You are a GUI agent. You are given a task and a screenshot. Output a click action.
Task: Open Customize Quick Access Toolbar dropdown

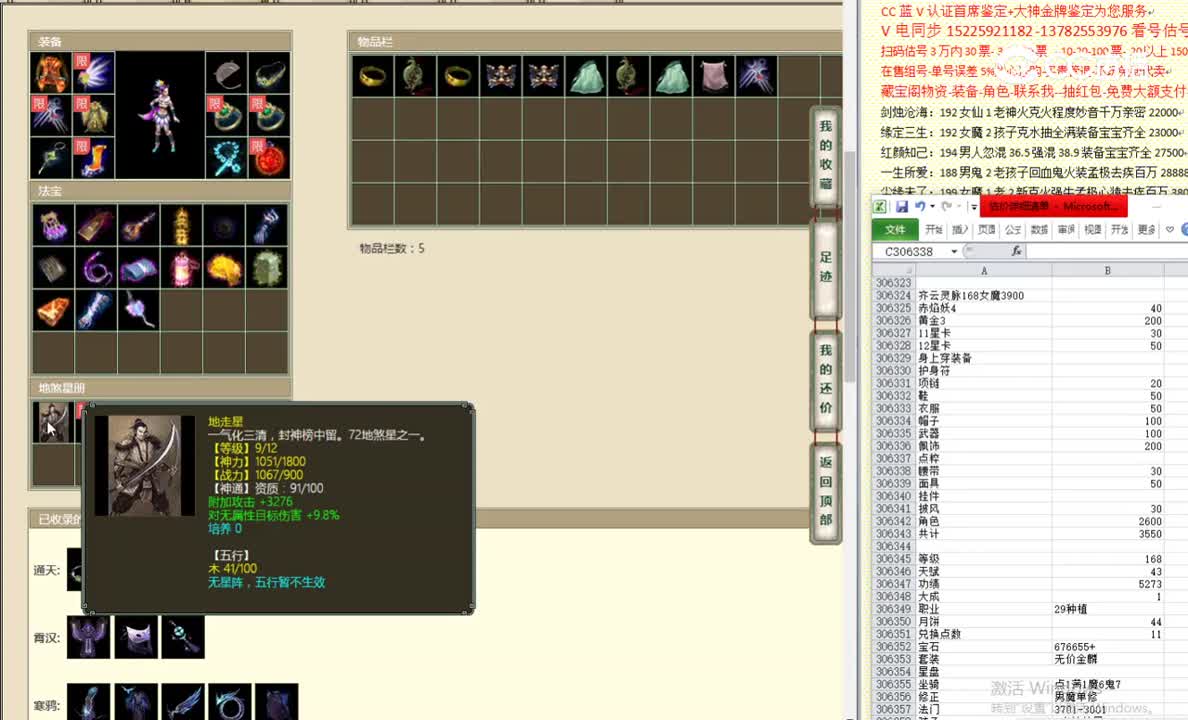974,207
